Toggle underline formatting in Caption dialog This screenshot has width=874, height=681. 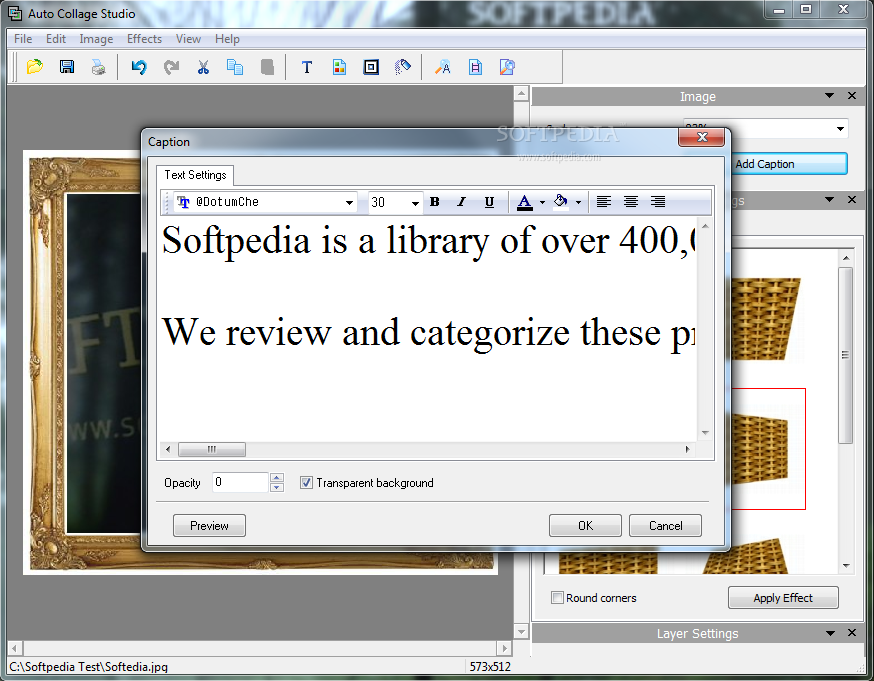point(489,202)
